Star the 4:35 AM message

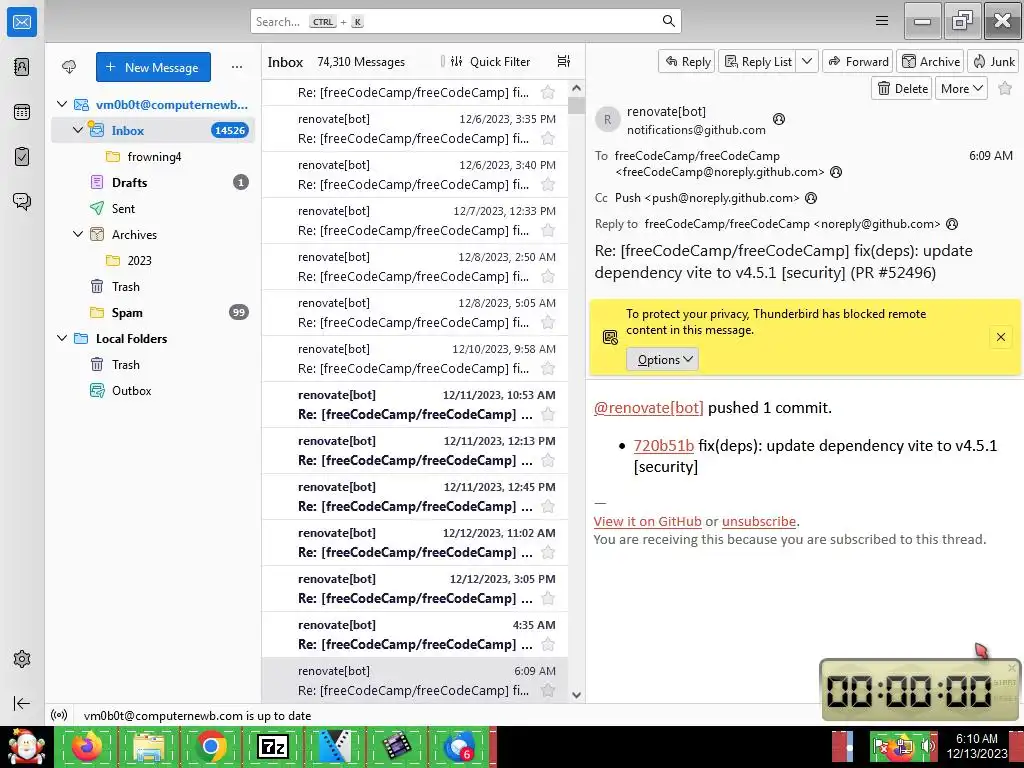coord(548,644)
